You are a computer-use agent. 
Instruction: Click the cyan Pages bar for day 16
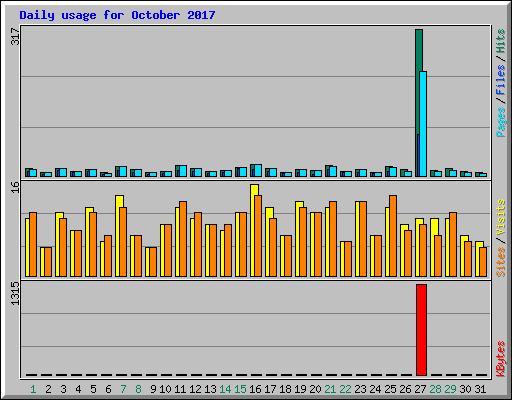[258, 170]
